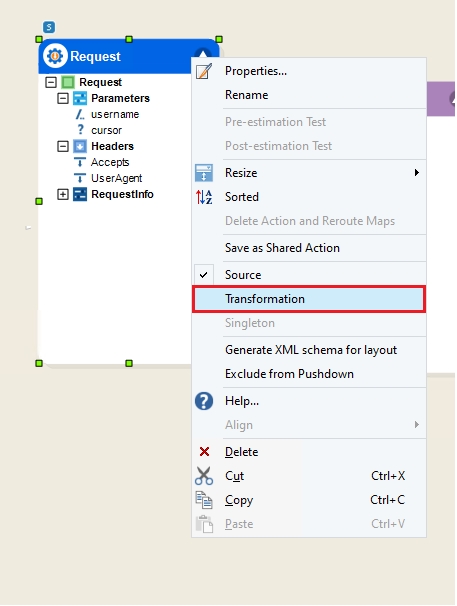
Task: Collapse the Parameters node
Action: (x=63, y=98)
